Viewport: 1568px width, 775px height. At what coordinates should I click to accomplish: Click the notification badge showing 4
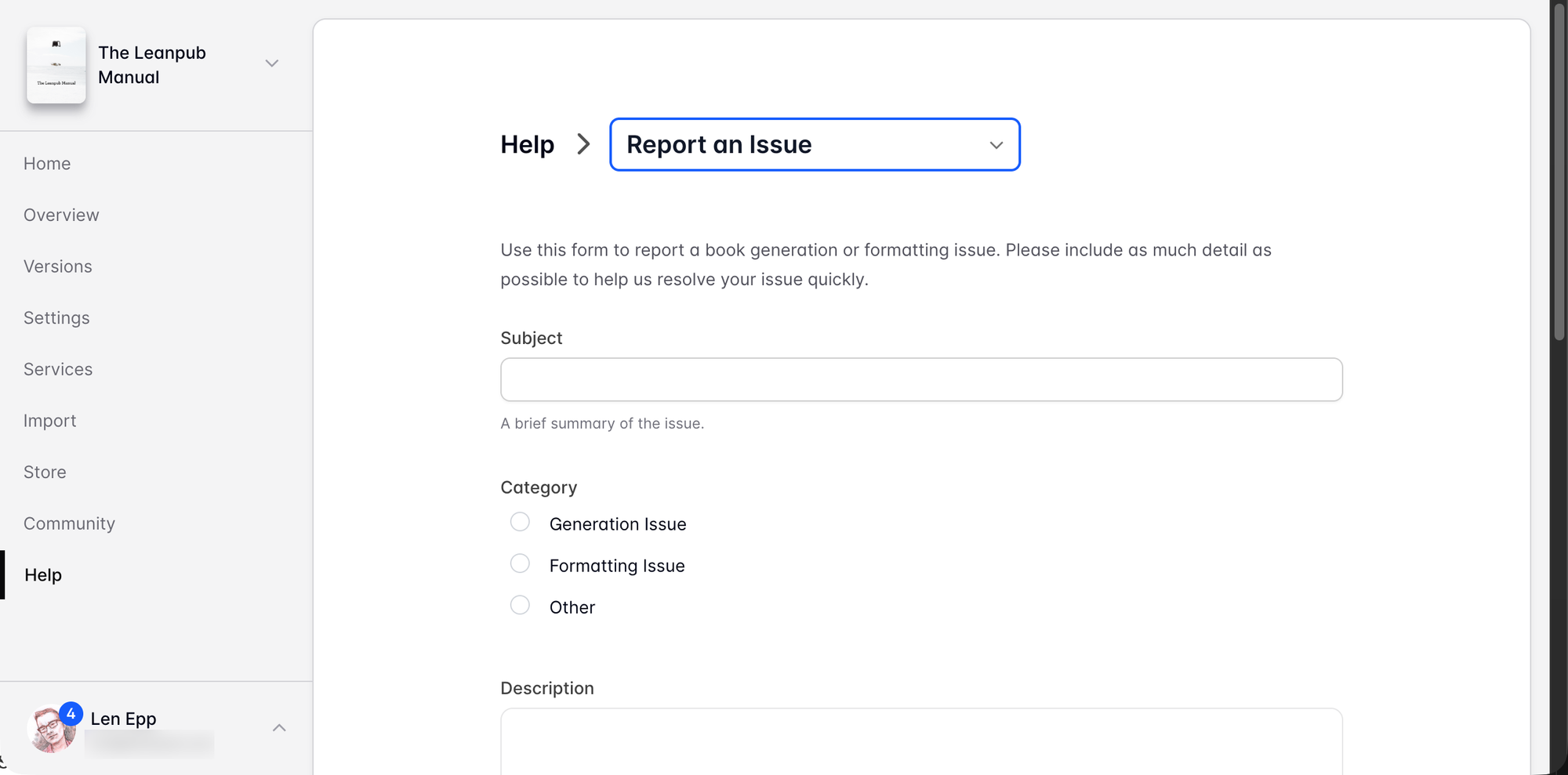[x=71, y=714]
